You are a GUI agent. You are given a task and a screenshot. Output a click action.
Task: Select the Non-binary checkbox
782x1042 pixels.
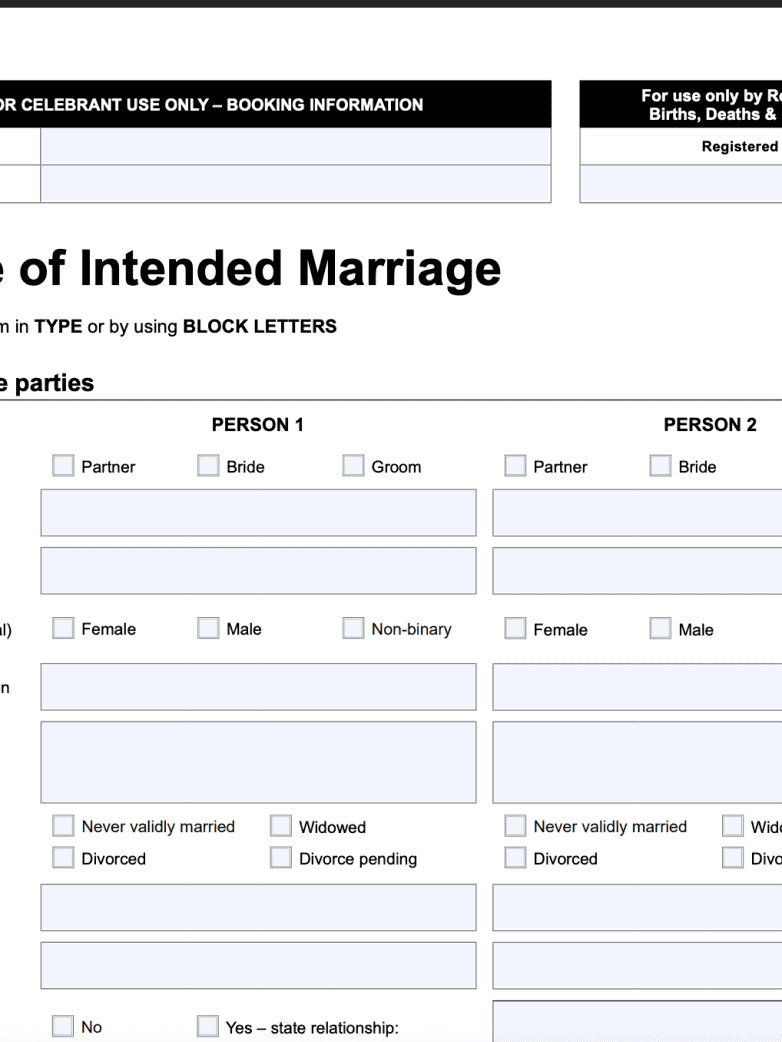353,628
